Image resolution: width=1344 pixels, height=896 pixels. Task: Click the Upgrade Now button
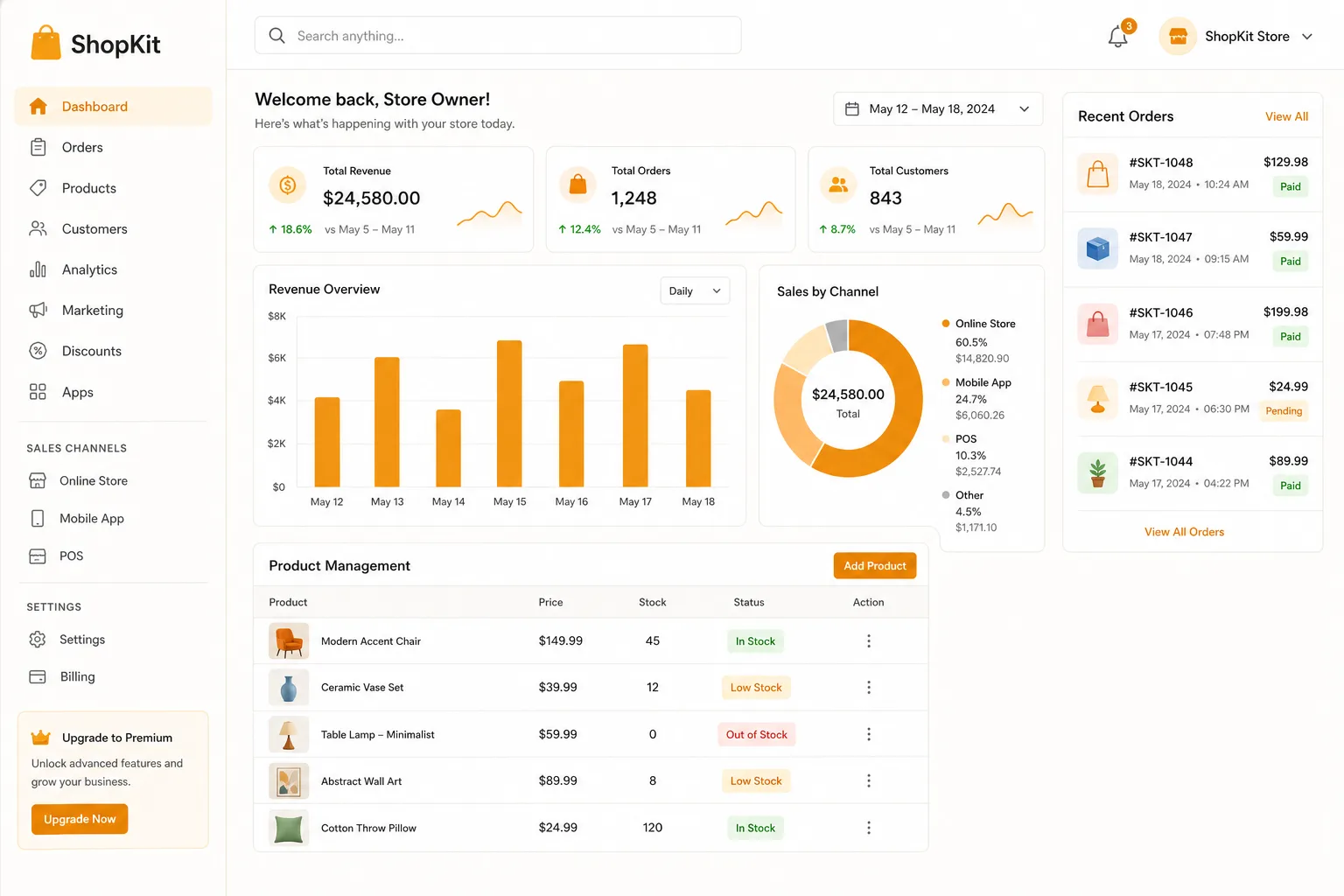point(80,819)
